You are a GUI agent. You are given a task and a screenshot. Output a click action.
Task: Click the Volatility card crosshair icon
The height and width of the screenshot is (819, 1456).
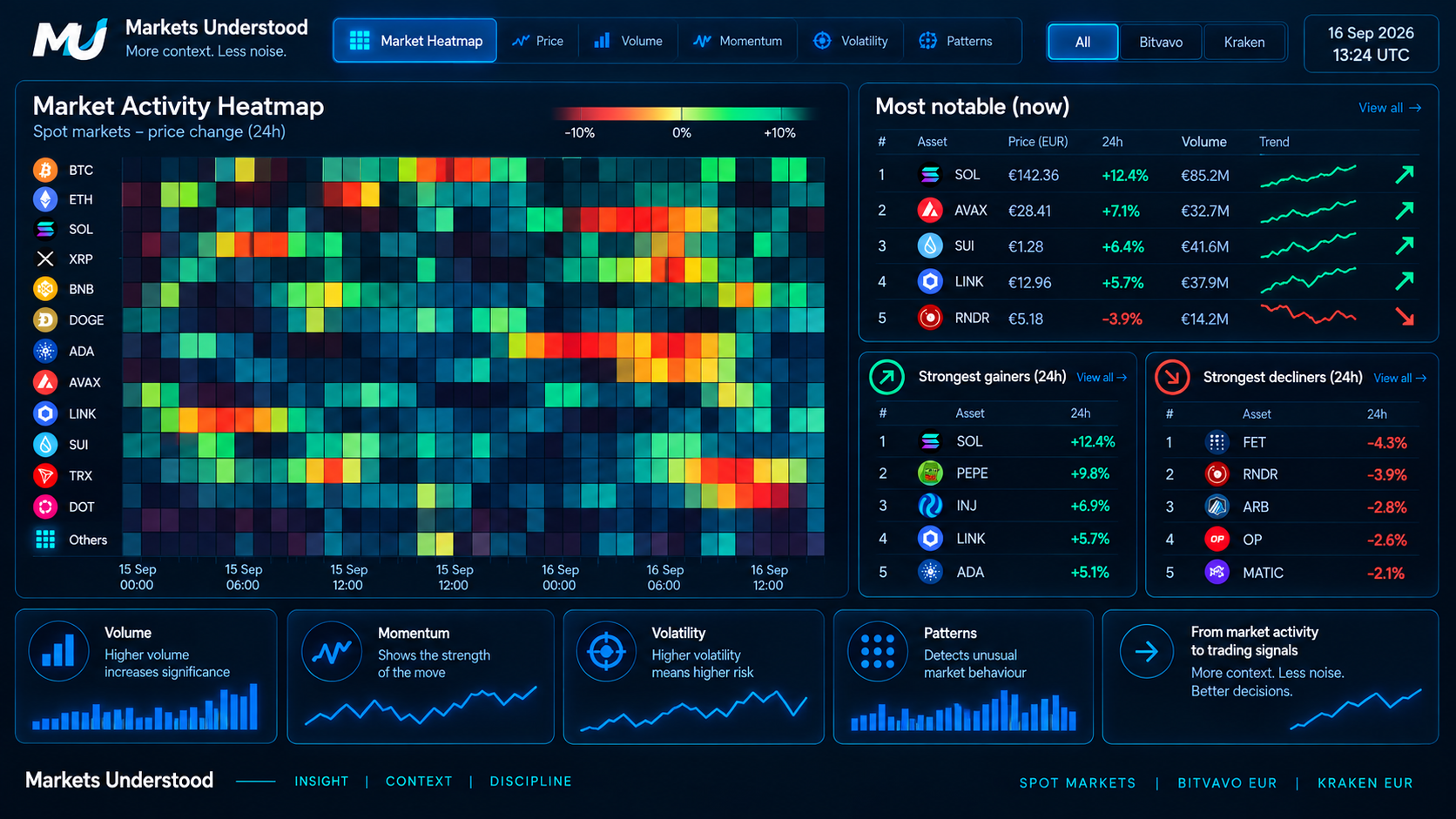coord(606,651)
